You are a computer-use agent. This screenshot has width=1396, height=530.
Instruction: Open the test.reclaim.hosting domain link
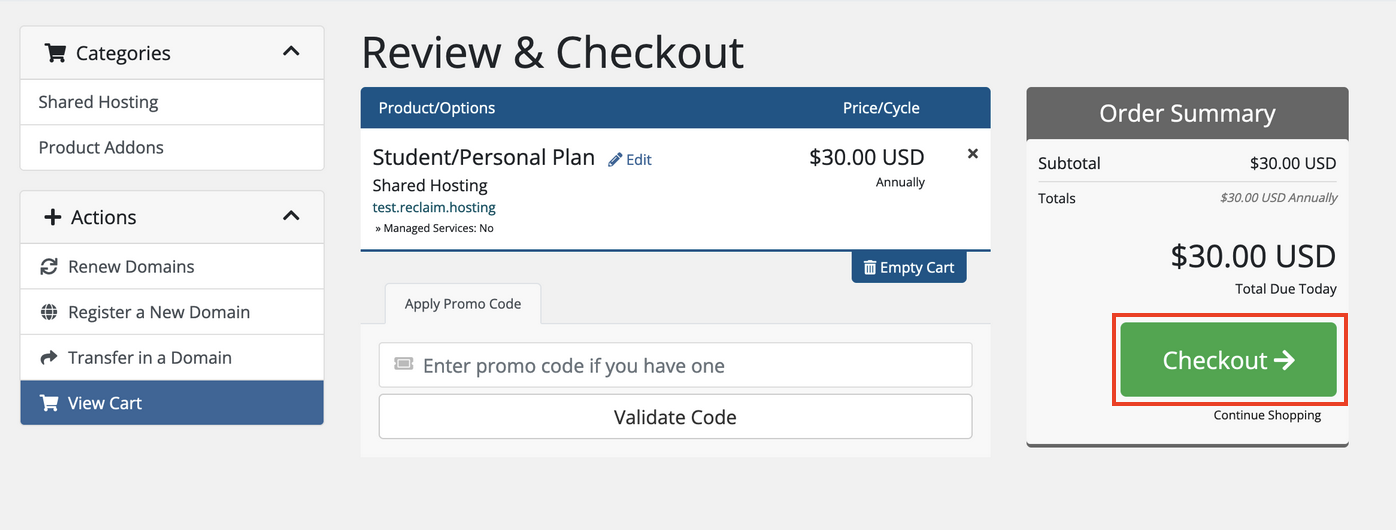click(x=434, y=208)
